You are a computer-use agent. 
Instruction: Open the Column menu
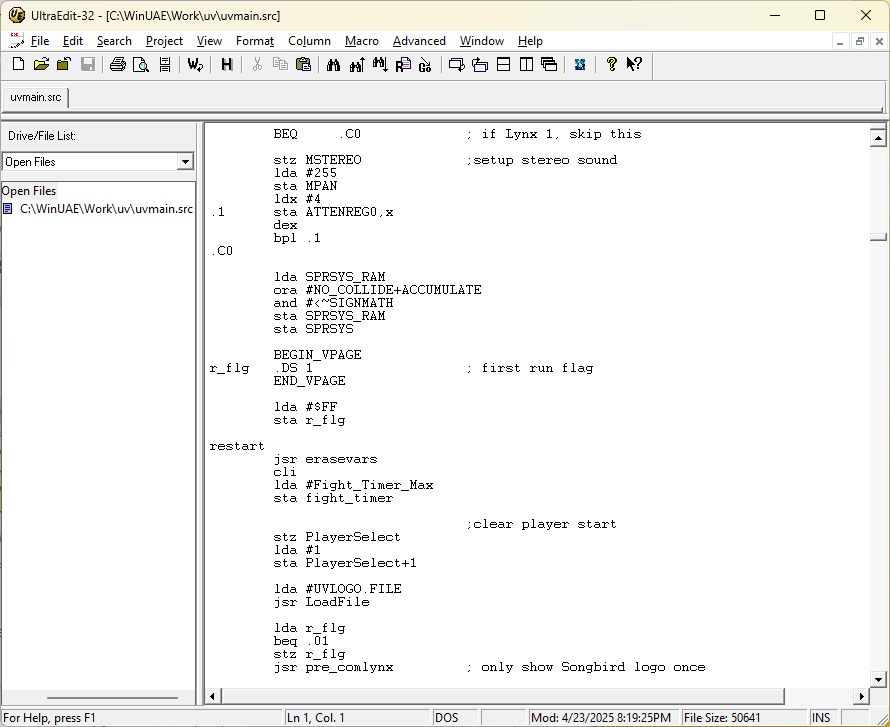(309, 41)
